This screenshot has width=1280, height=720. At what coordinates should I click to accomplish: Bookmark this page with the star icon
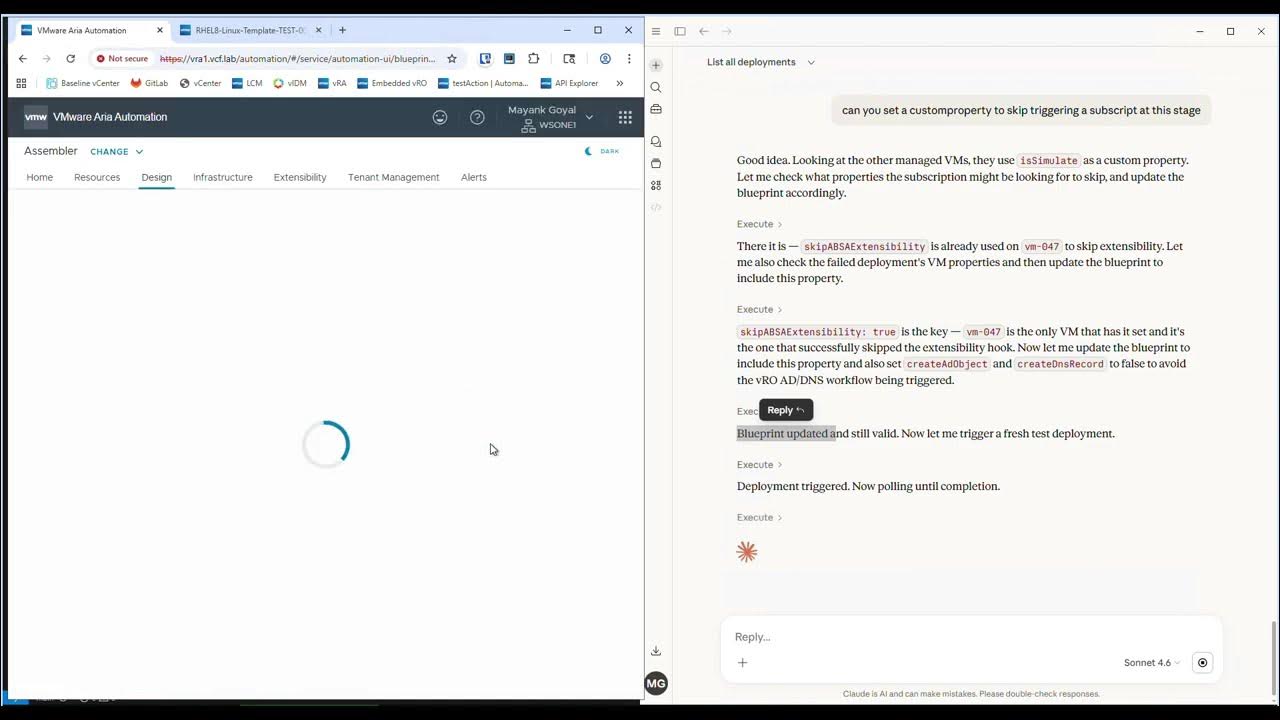[x=452, y=59]
